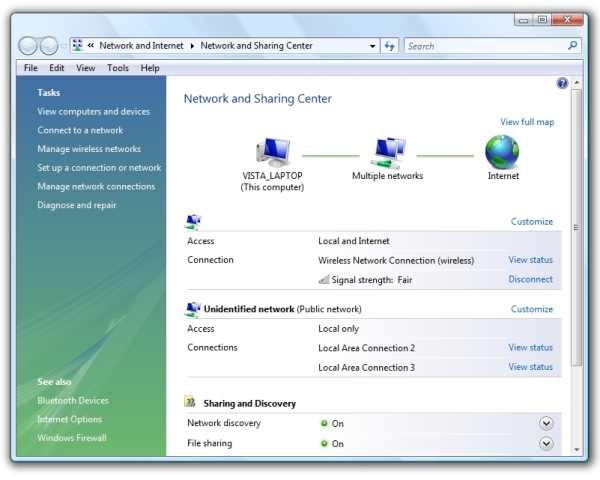Screen dimensions: 600x480
Task: Click the Sharing and Discovery icon
Action: pos(190,402)
